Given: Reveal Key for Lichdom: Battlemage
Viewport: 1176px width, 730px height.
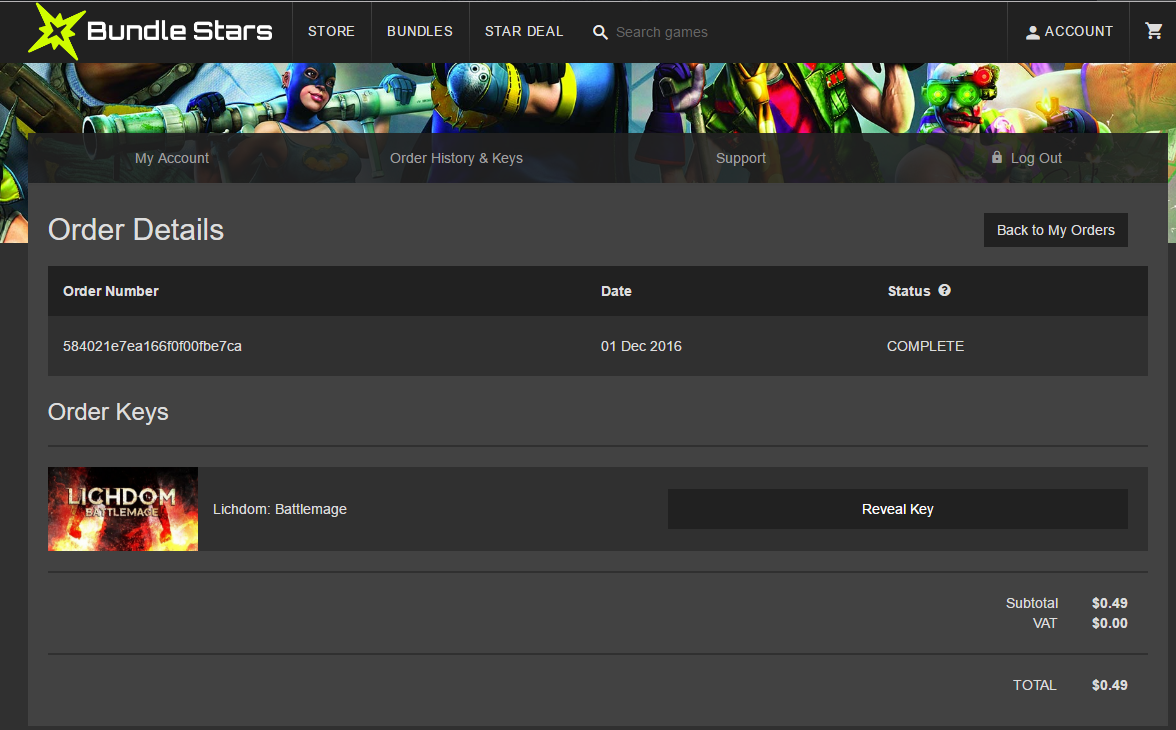Looking at the screenshot, I should coord(897,509).
